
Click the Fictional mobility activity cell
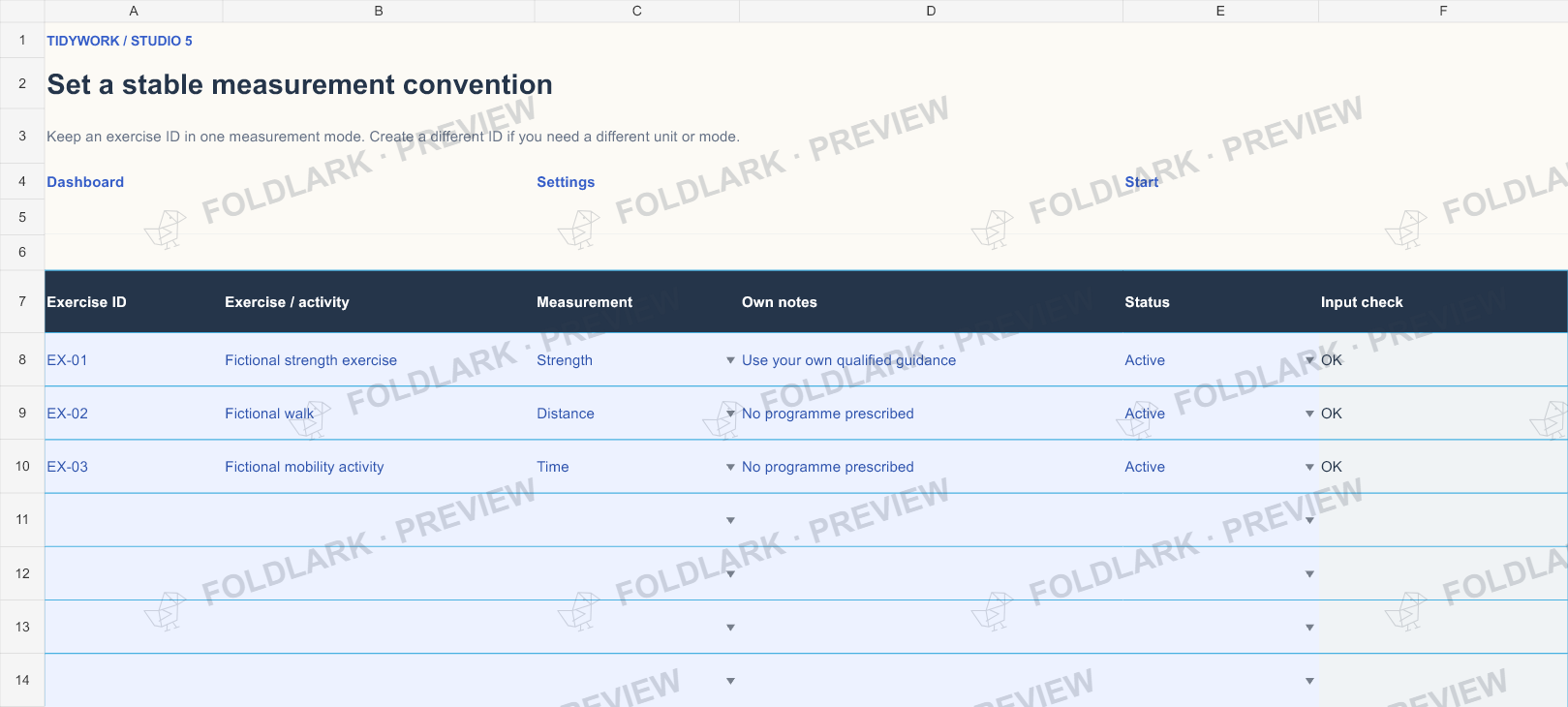click(x=379, y=467)
